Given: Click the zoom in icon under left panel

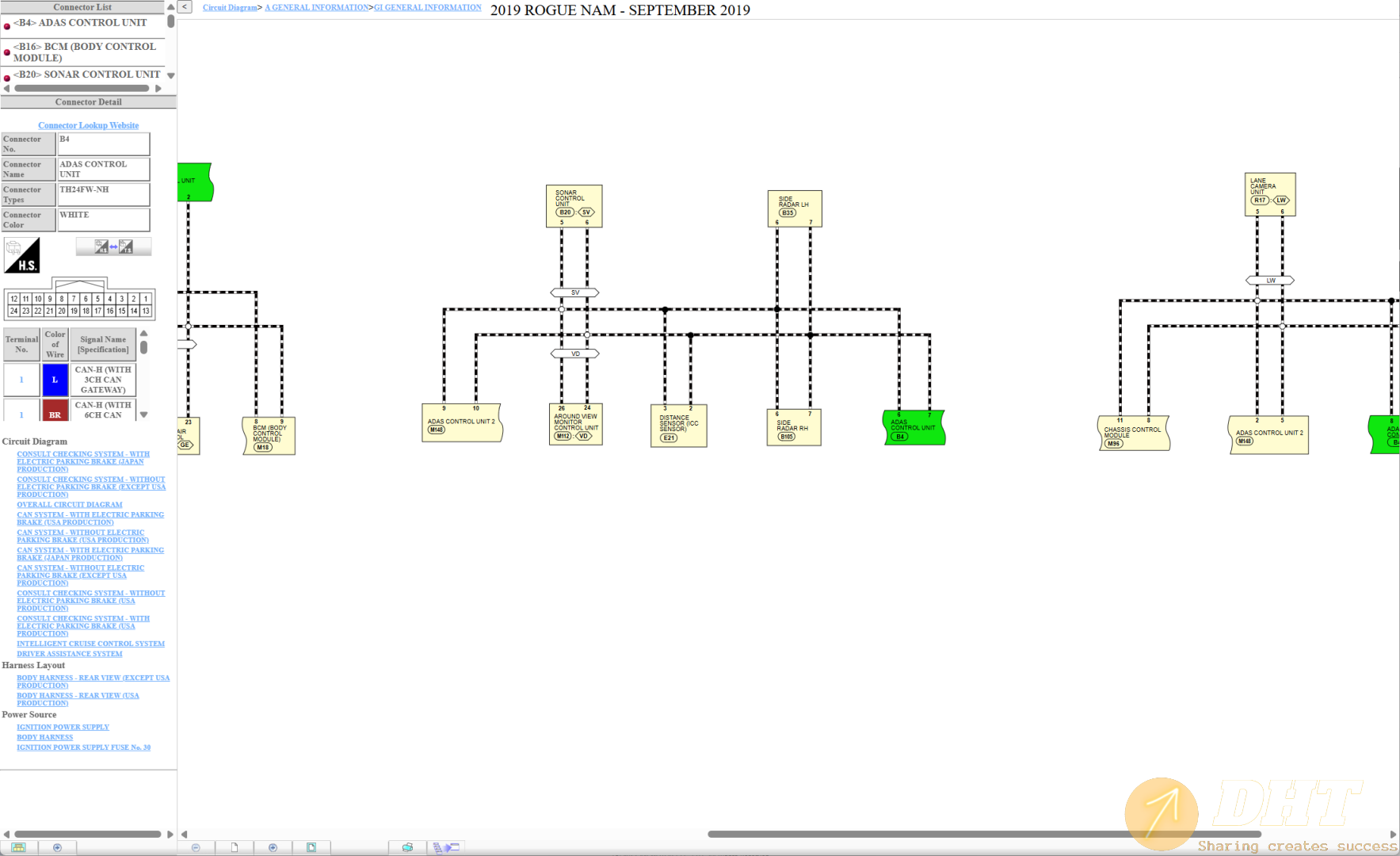Looking at the screenshot, I should (57, 847).
